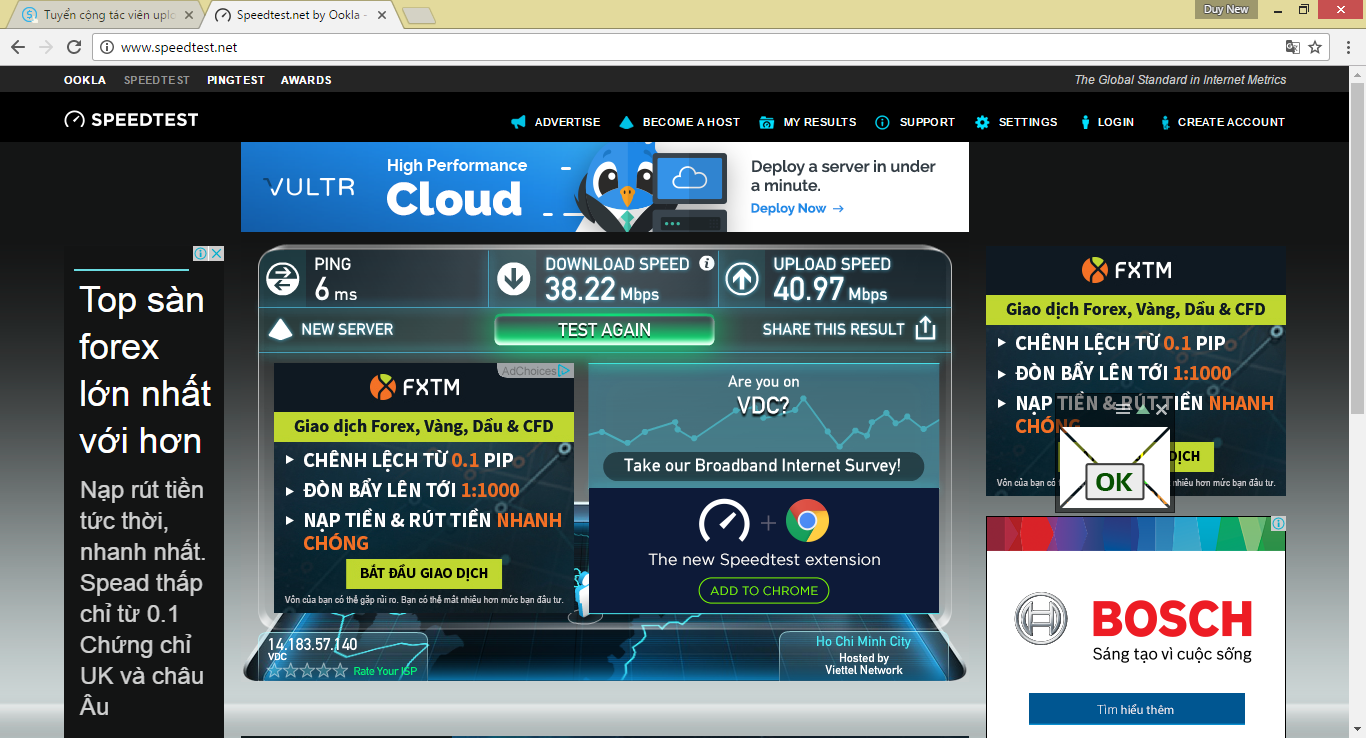Reload the Speedtest page
This screenshot has height=738, width=1366.
(x=74, y=47)
